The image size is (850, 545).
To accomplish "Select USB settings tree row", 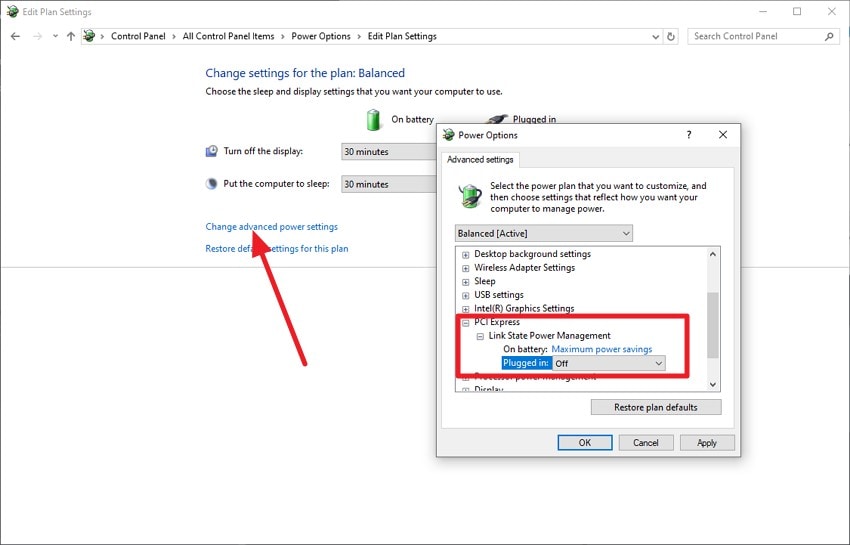I will point(499,294).
